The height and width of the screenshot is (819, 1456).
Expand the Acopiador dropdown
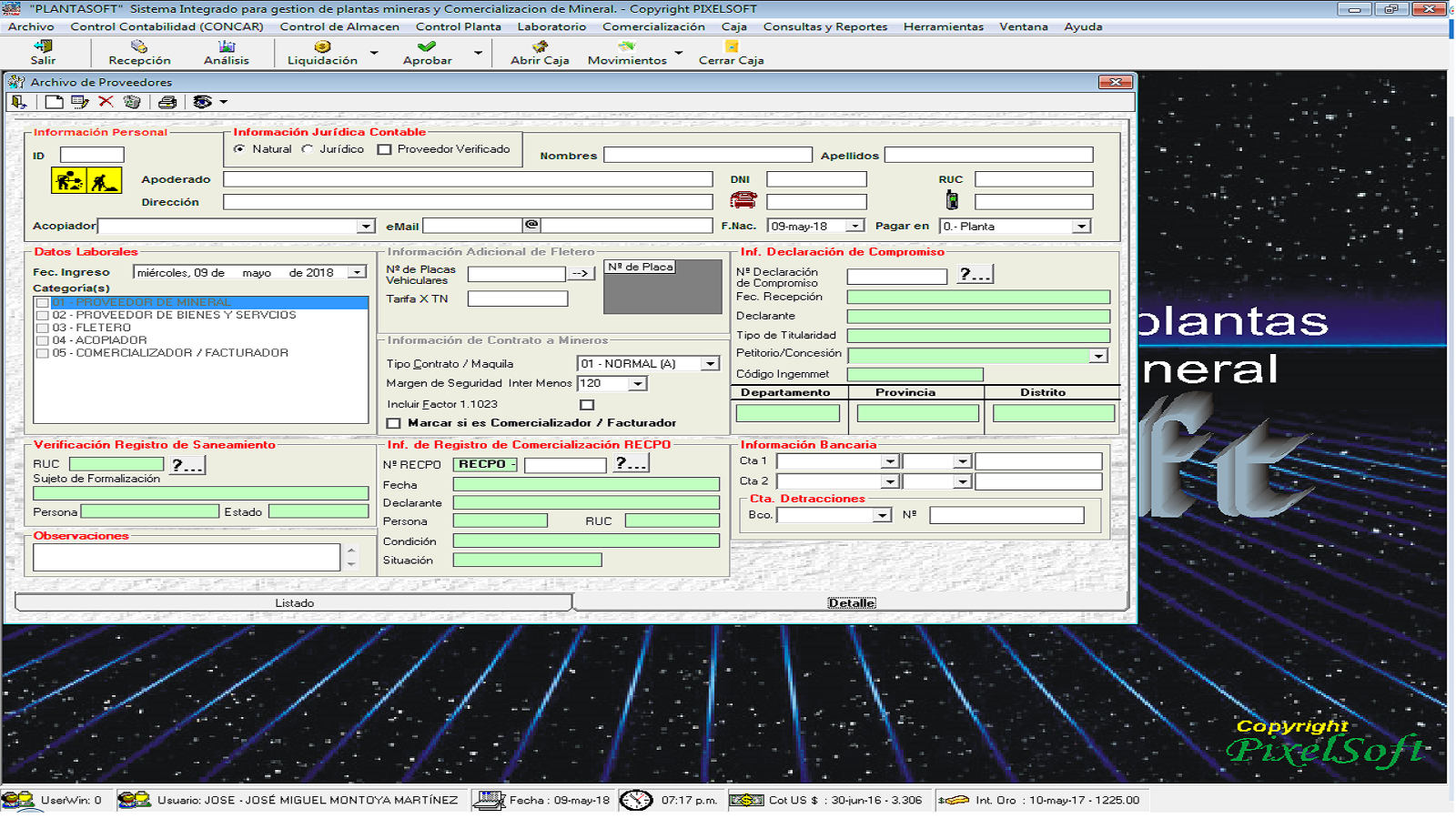pyautogui.click(x=366, y=227)
